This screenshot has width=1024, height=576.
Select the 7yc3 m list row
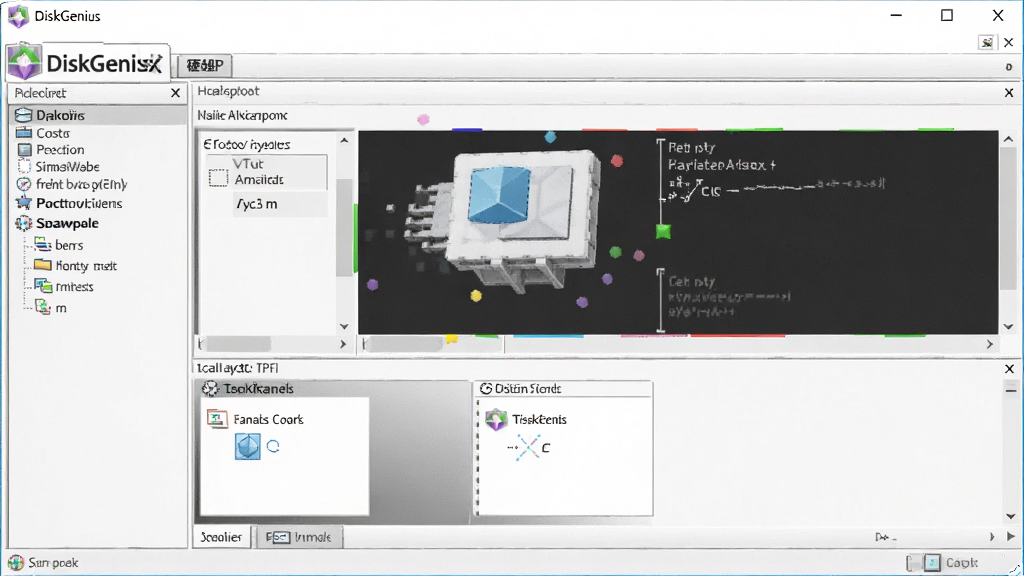[x=280, y=204]
